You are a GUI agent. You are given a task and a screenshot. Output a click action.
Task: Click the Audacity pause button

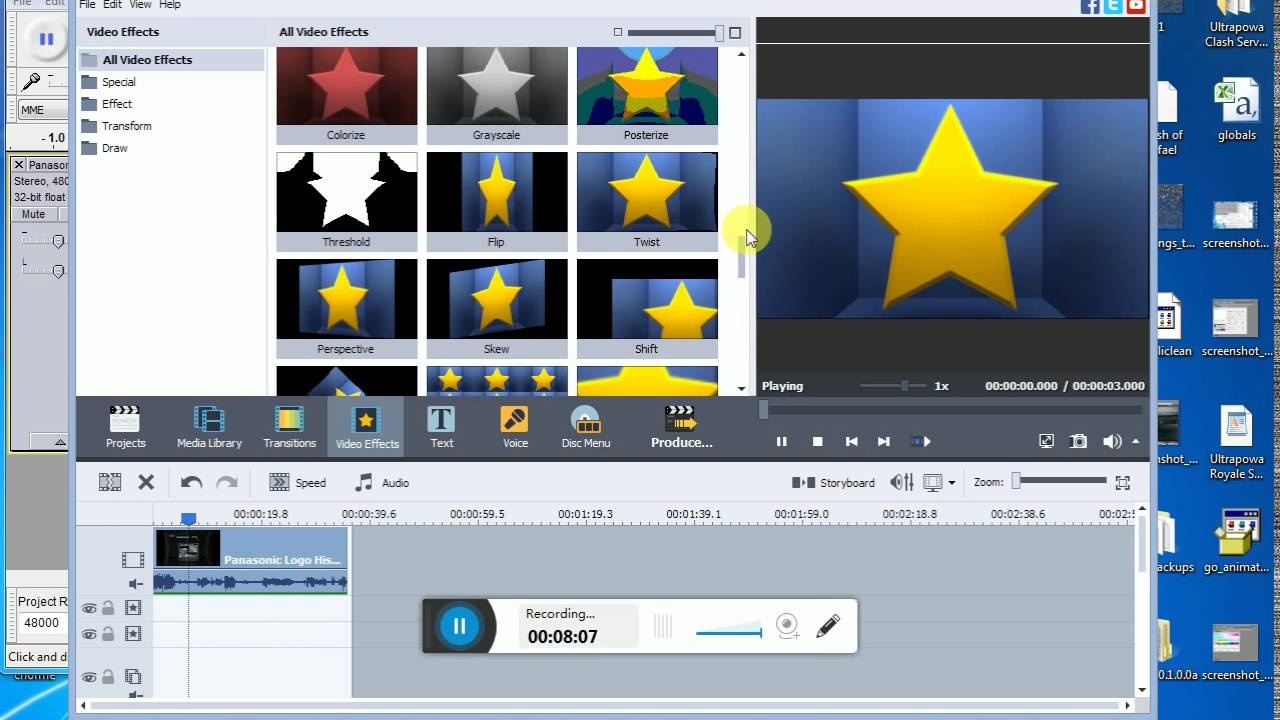point(46,39)
